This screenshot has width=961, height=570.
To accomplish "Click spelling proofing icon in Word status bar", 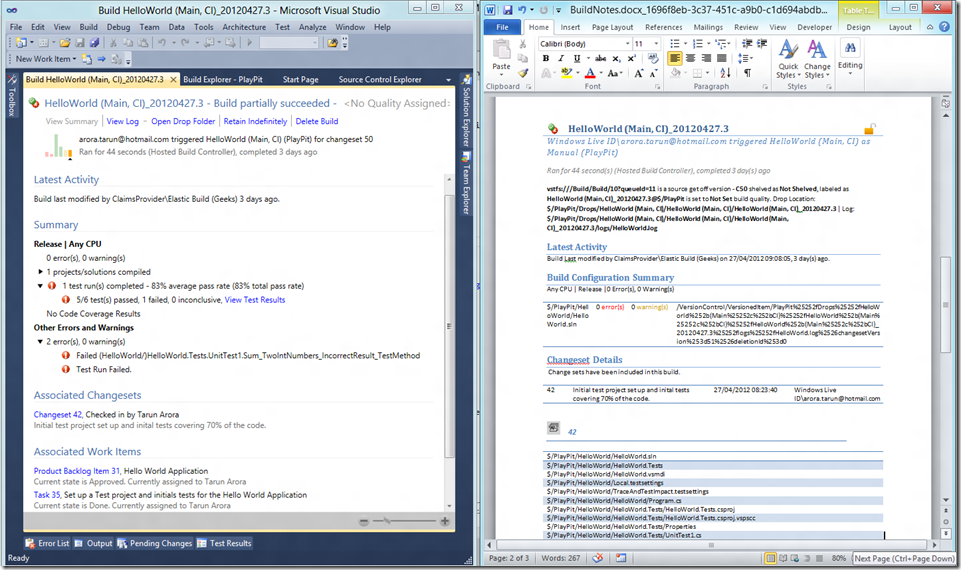I will (x=598, y=558).
